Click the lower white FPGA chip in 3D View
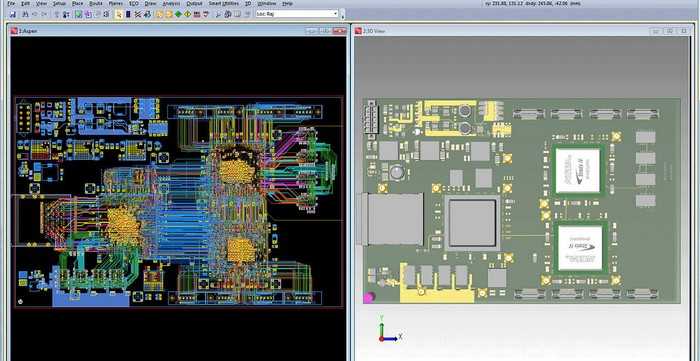This screenshot has height=361, width=700. (580, 248)
